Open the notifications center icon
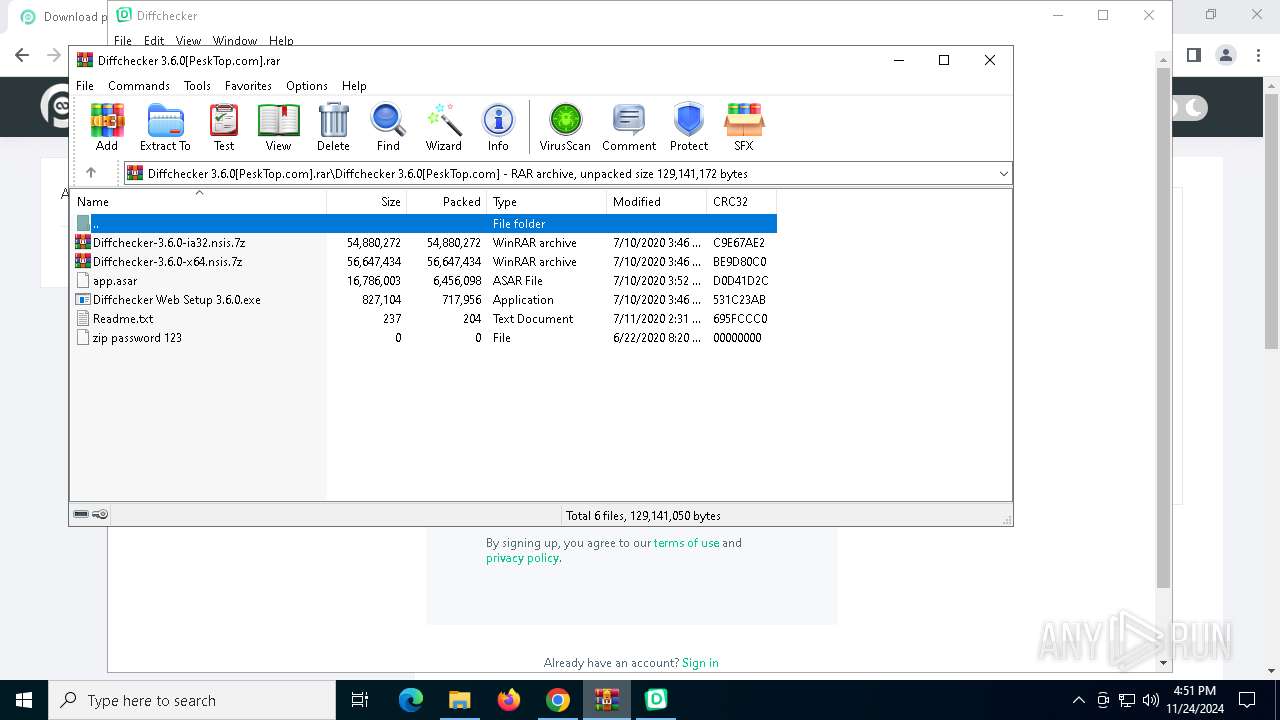The image size is (1280, 720). point(1247,700)
